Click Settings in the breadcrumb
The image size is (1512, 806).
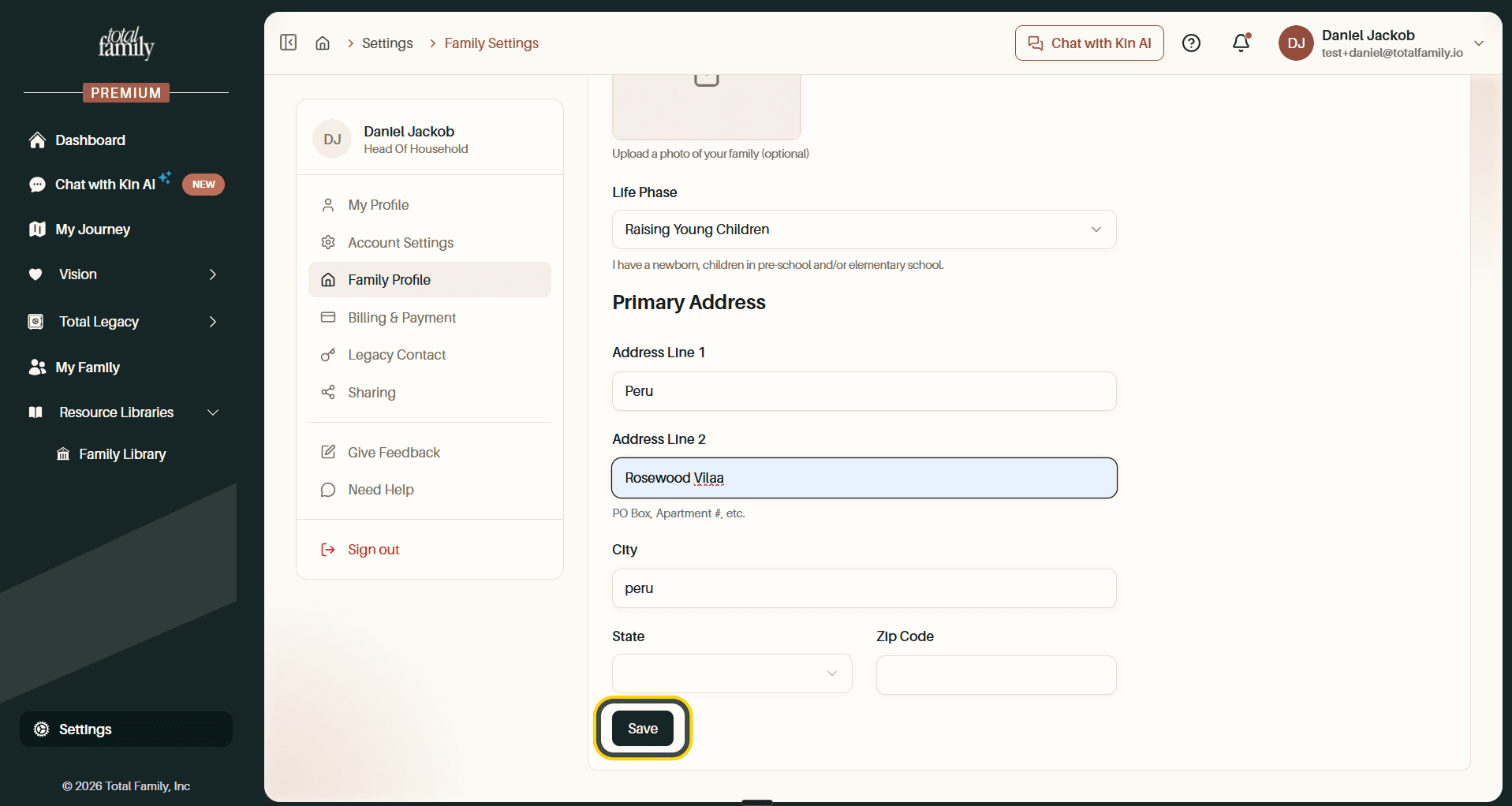tap(387, 43)
